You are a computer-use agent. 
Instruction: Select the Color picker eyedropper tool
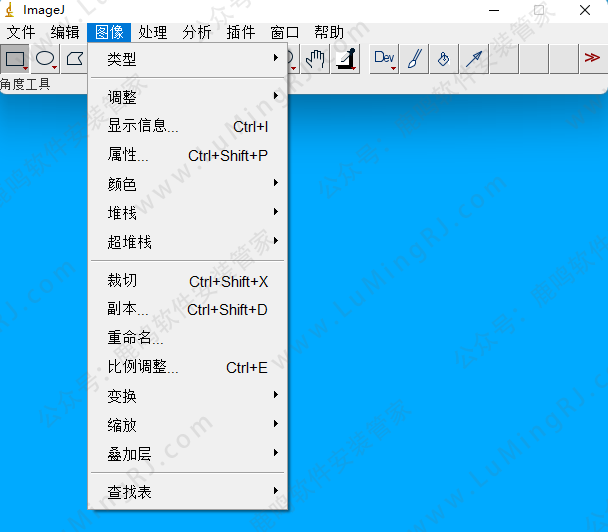(345, 59)
